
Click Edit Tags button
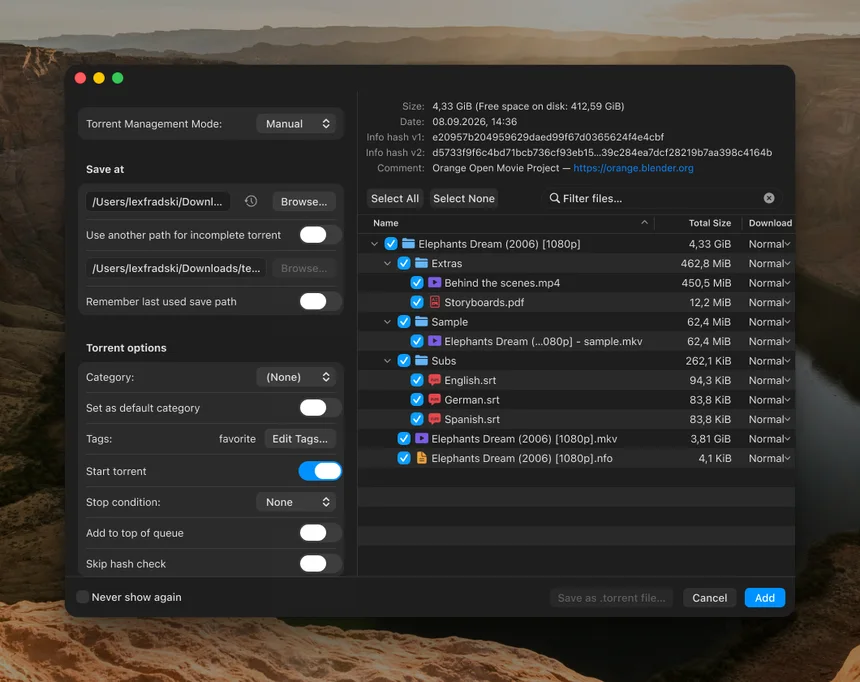(300, 438)
